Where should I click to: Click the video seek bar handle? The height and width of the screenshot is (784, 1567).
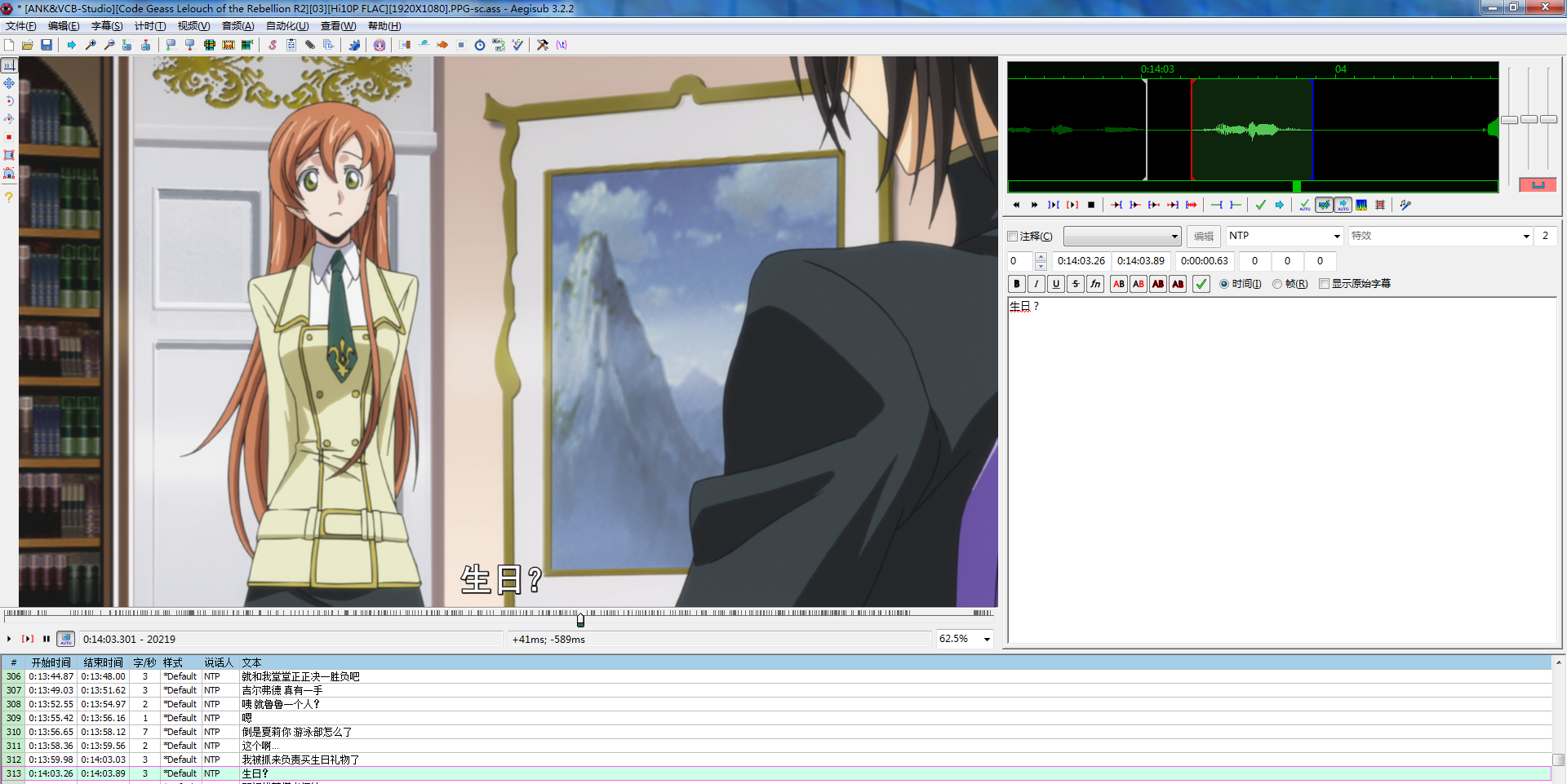click(x=580, y=620)
